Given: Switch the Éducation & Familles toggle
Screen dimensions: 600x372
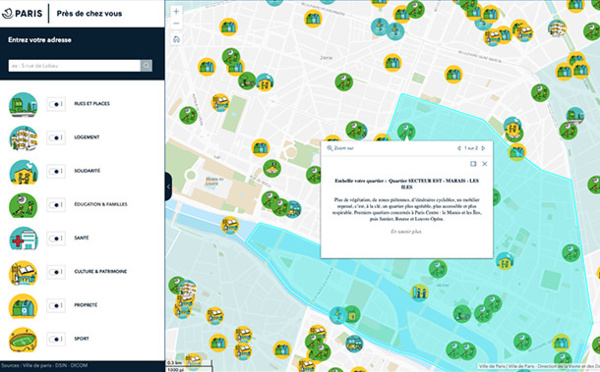Looking at the screenshot, I should [56, 205].
